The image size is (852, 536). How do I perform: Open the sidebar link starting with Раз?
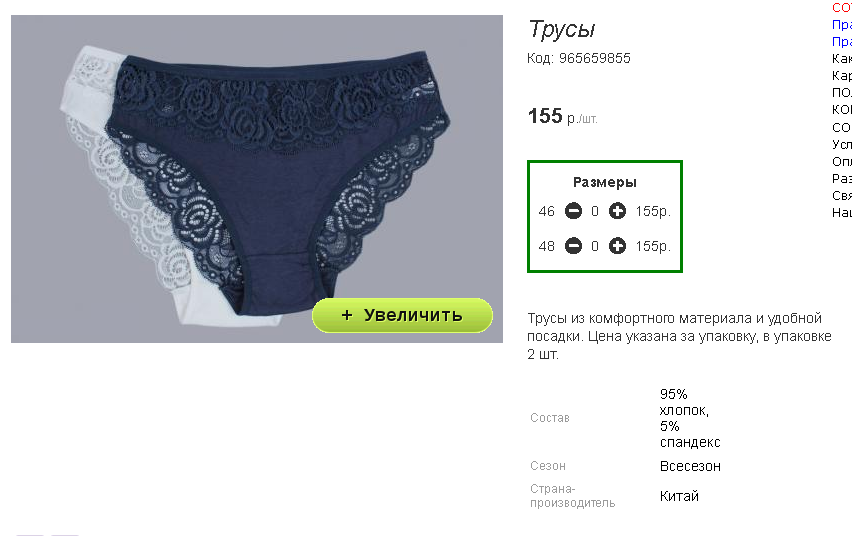point(842,178)
